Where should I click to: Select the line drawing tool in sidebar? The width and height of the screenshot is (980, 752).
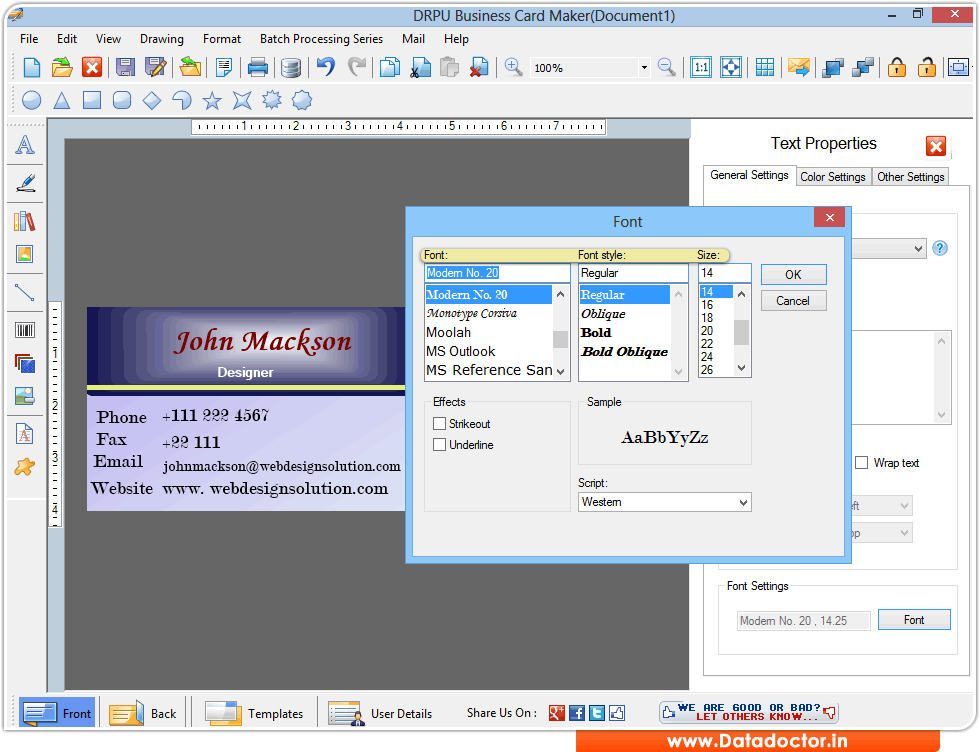[x=25, y=293]
